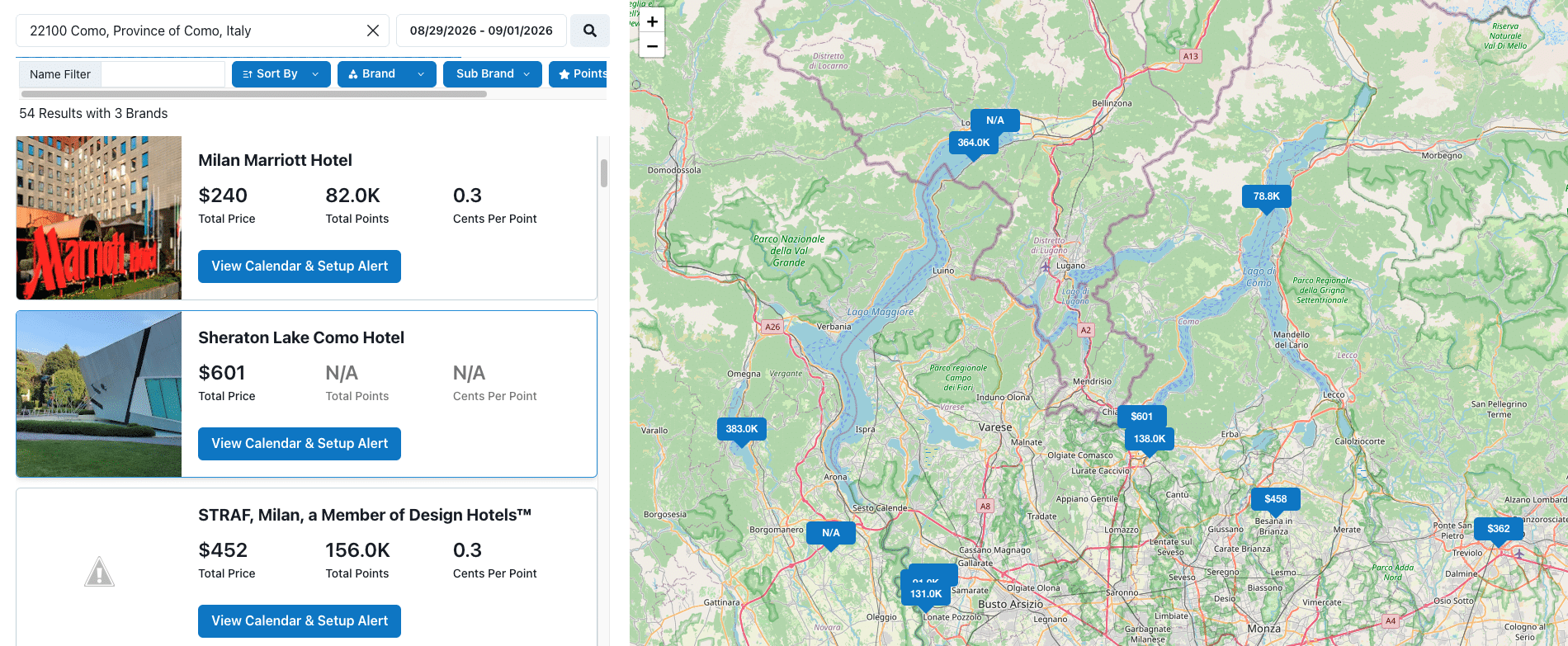
Task: Zoom out on the map
Action: point(652,46)
